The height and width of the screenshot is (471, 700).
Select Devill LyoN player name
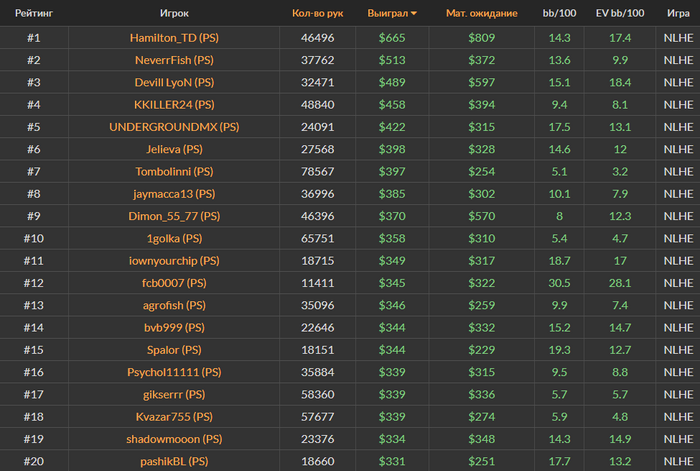(163, 82)
